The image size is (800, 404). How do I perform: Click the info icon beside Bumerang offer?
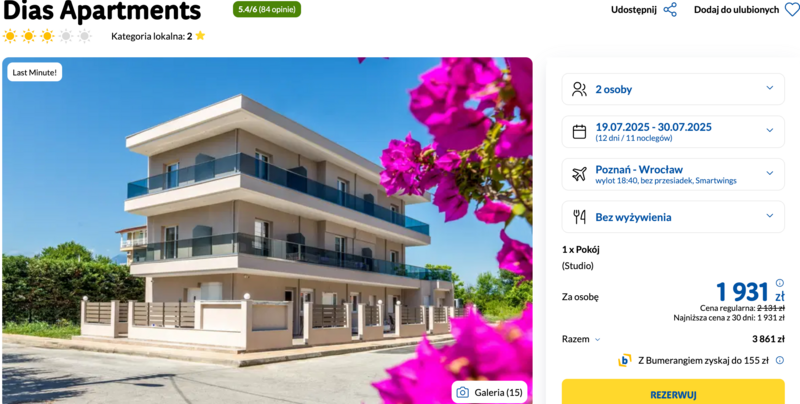(x=780, y=360)
